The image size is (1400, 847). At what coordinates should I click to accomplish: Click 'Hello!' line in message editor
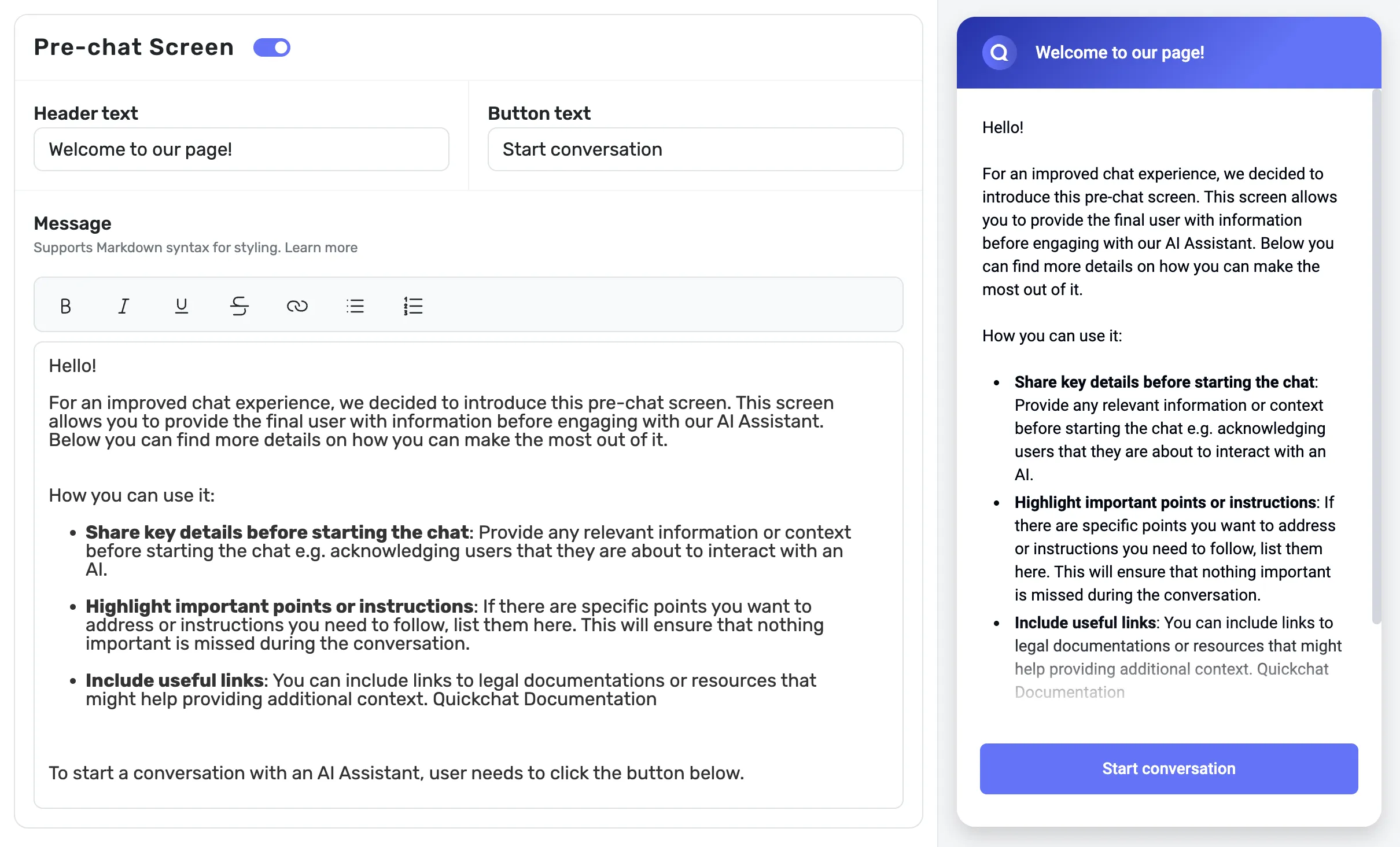[72, 366]
